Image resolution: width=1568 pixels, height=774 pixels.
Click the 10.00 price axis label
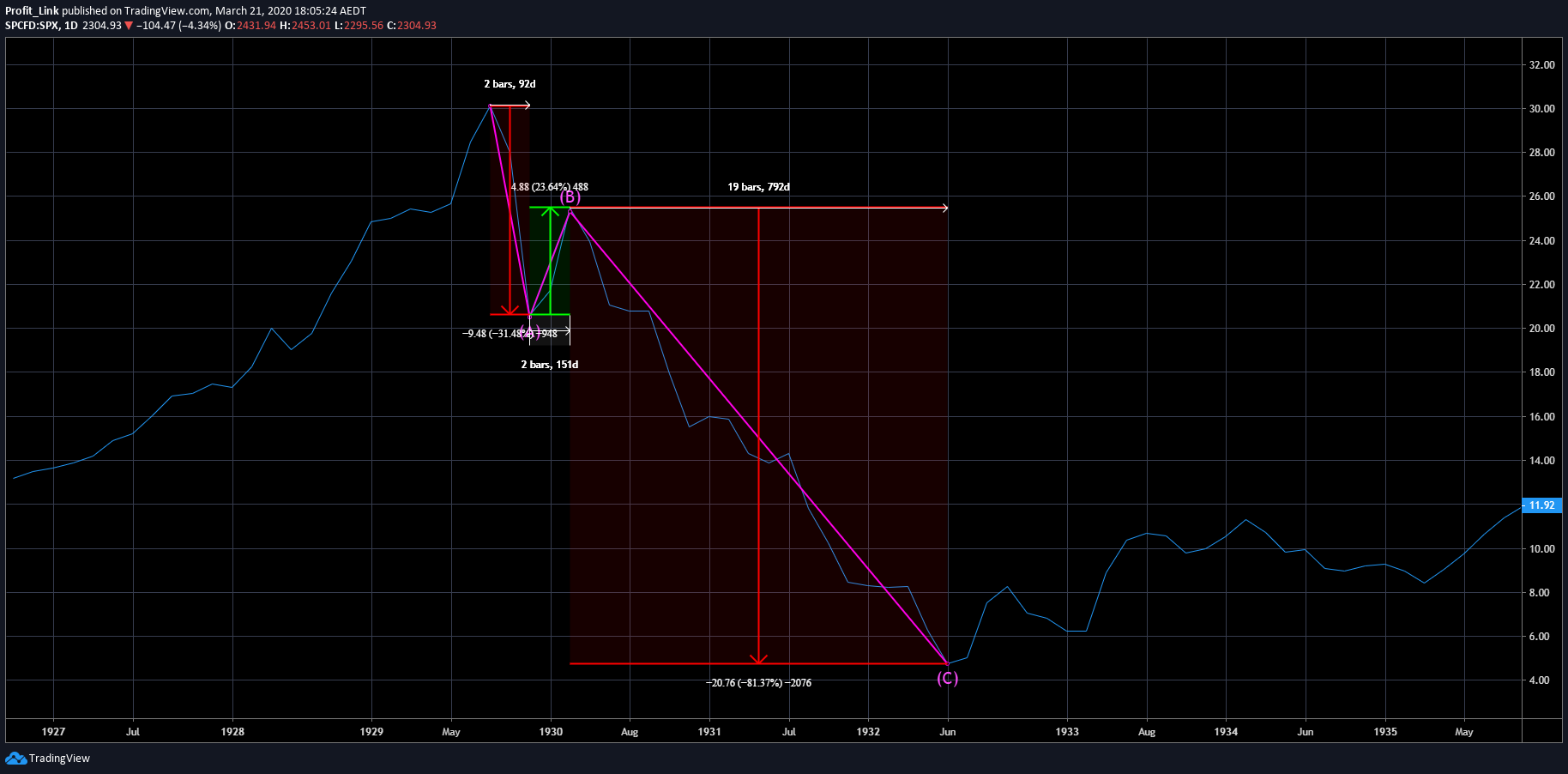click(1541, 549)
